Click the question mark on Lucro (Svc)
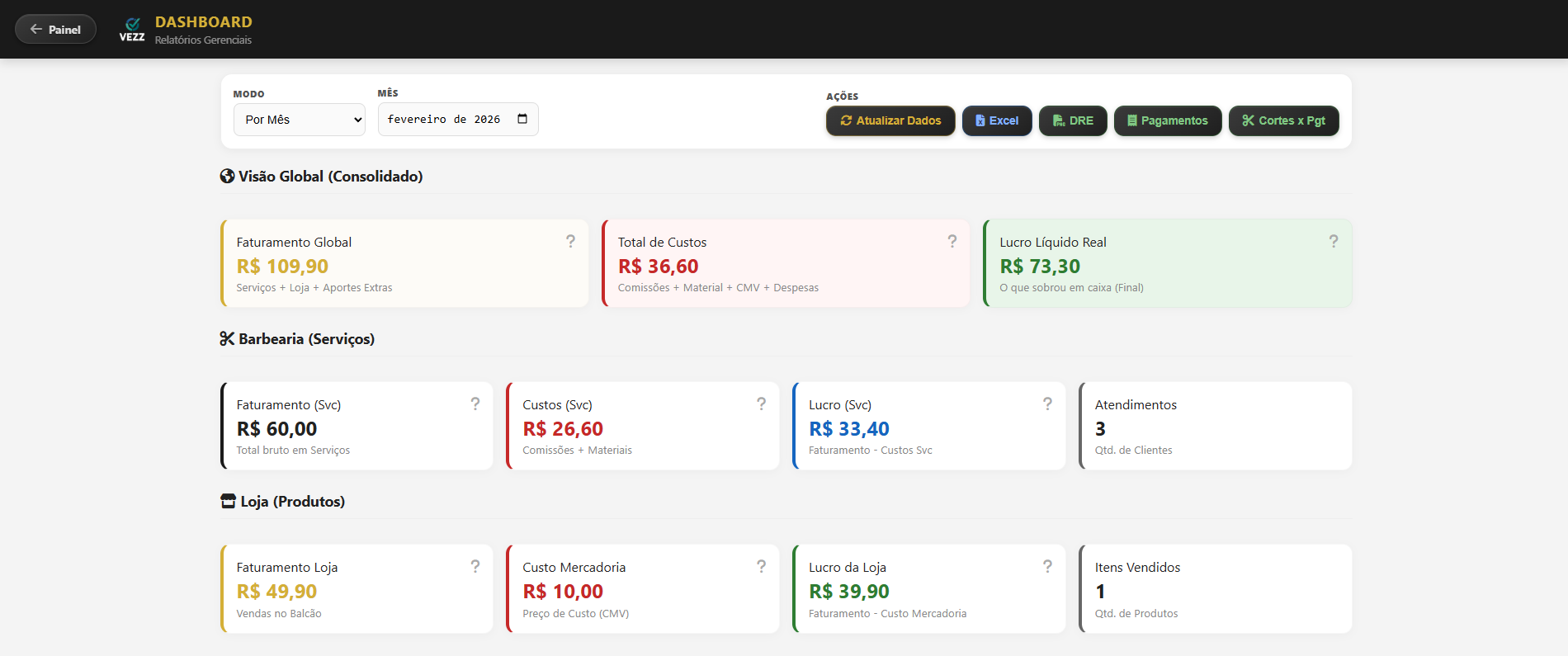Screen dimensions: 1568x656 click(x=1047, y=404)
